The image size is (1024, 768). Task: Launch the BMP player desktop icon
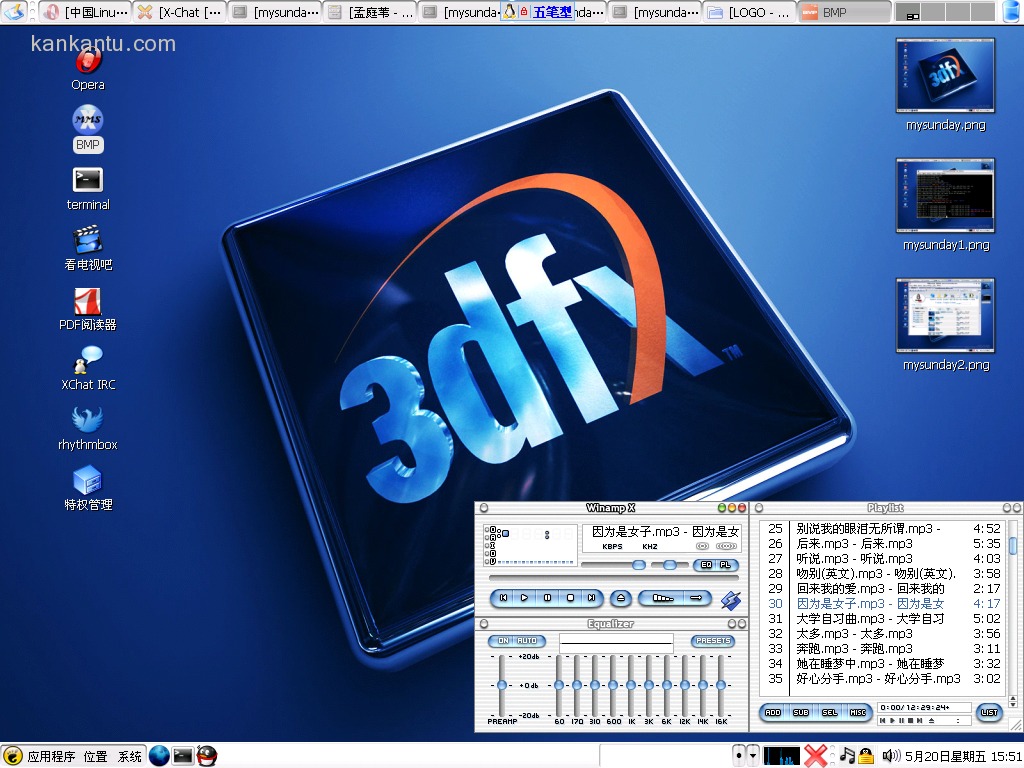tap(88, 129)
